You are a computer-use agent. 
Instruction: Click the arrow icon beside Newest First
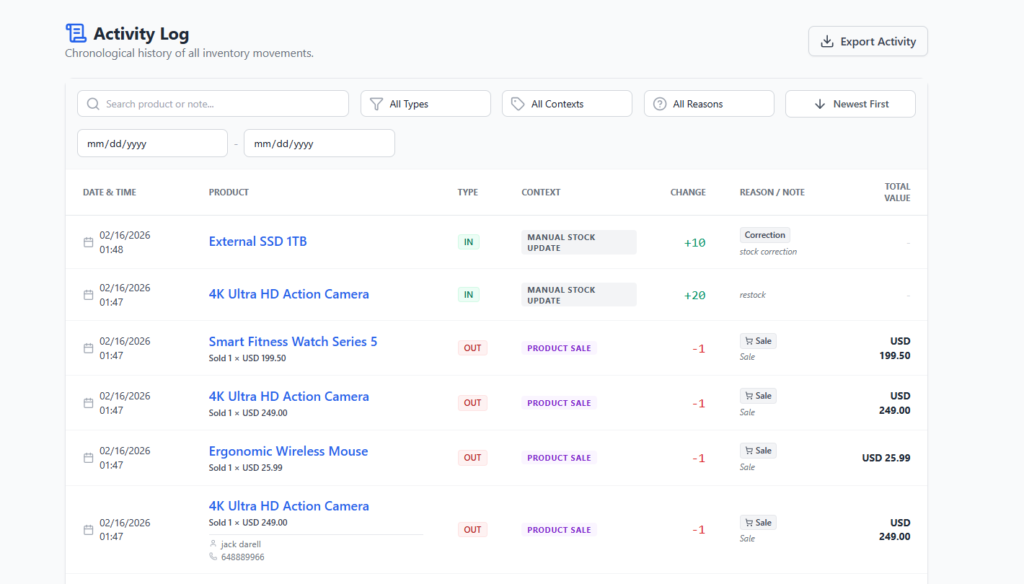[x=820, y=104]
